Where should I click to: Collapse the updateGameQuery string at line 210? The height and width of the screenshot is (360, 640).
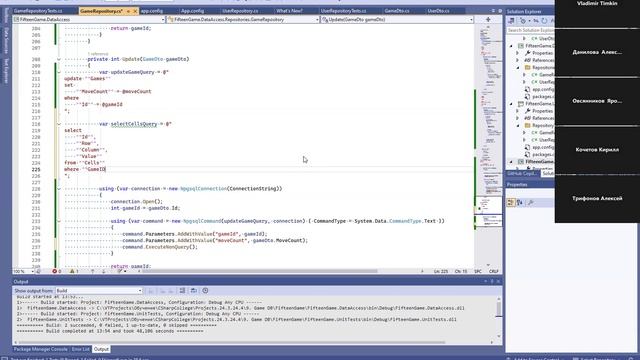[59, 72]
